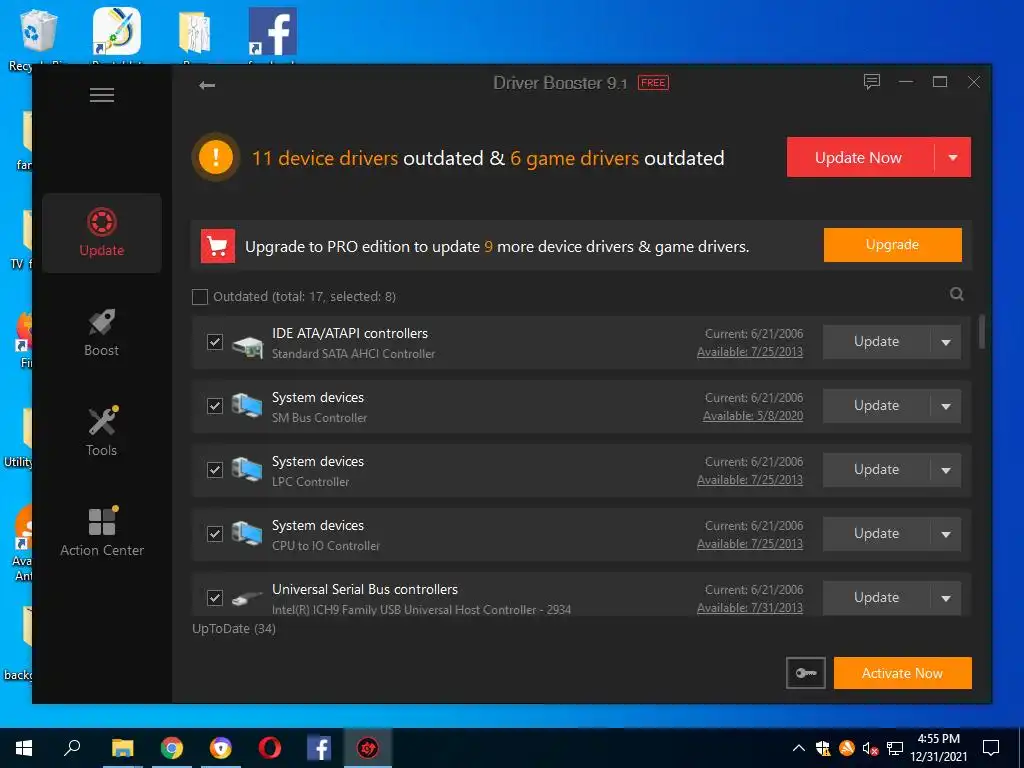This screenshot has width=1024, height=768.
Task: Click the '11 device drivers' orange text
Action: pyautogui.click(x=325, y=158)
